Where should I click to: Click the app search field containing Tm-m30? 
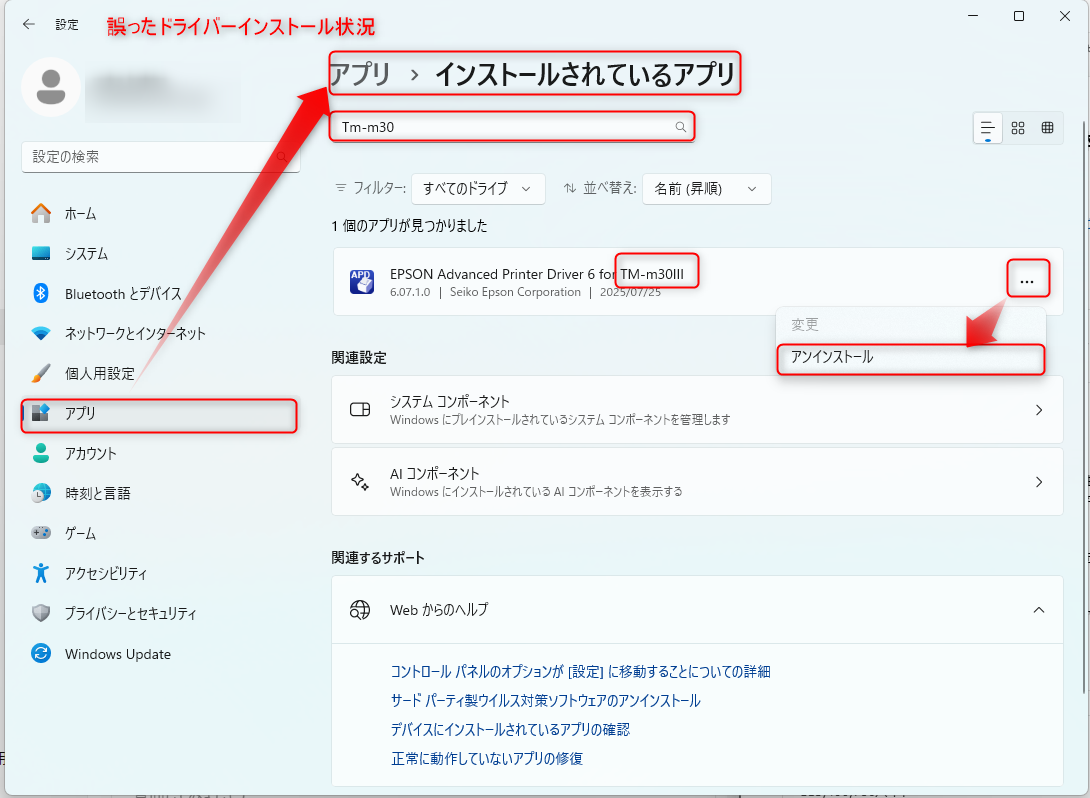point(512,127)
